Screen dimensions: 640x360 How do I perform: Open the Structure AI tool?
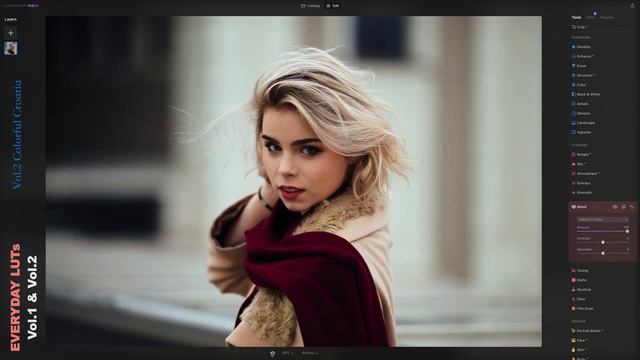pos(584,76)
